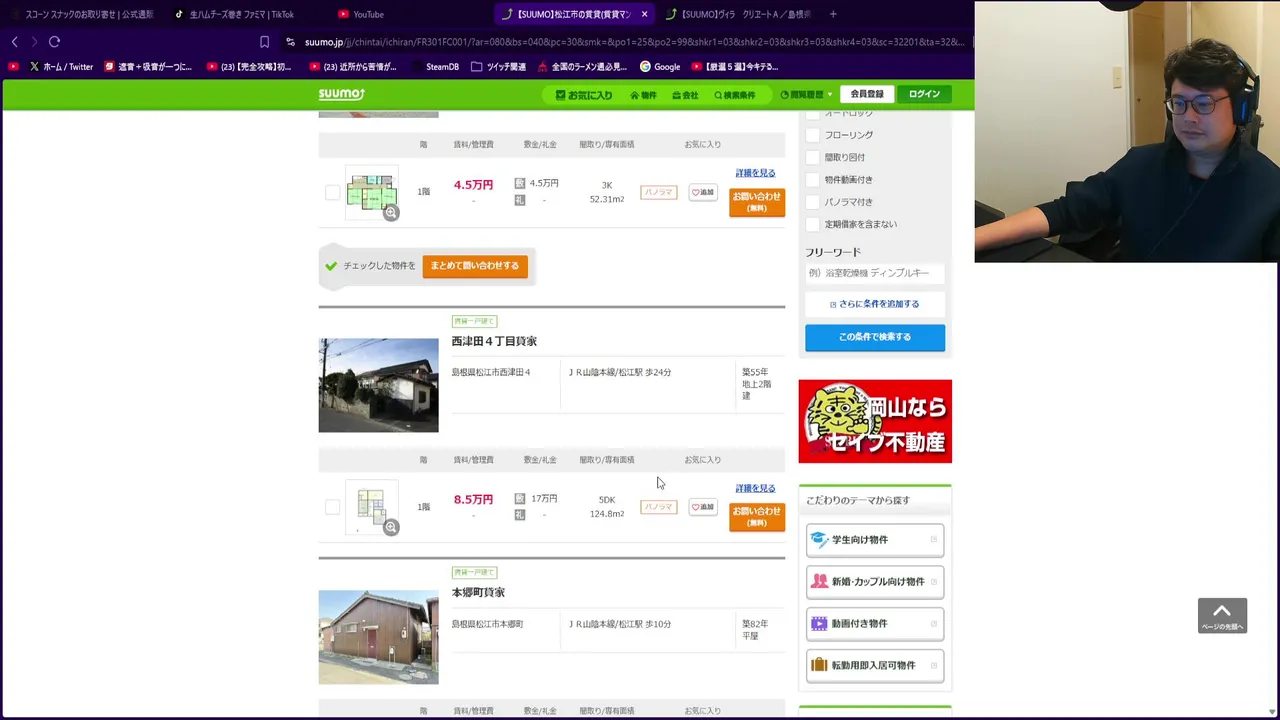Add the 4.5万円 listing to favorites

(703, 192)
